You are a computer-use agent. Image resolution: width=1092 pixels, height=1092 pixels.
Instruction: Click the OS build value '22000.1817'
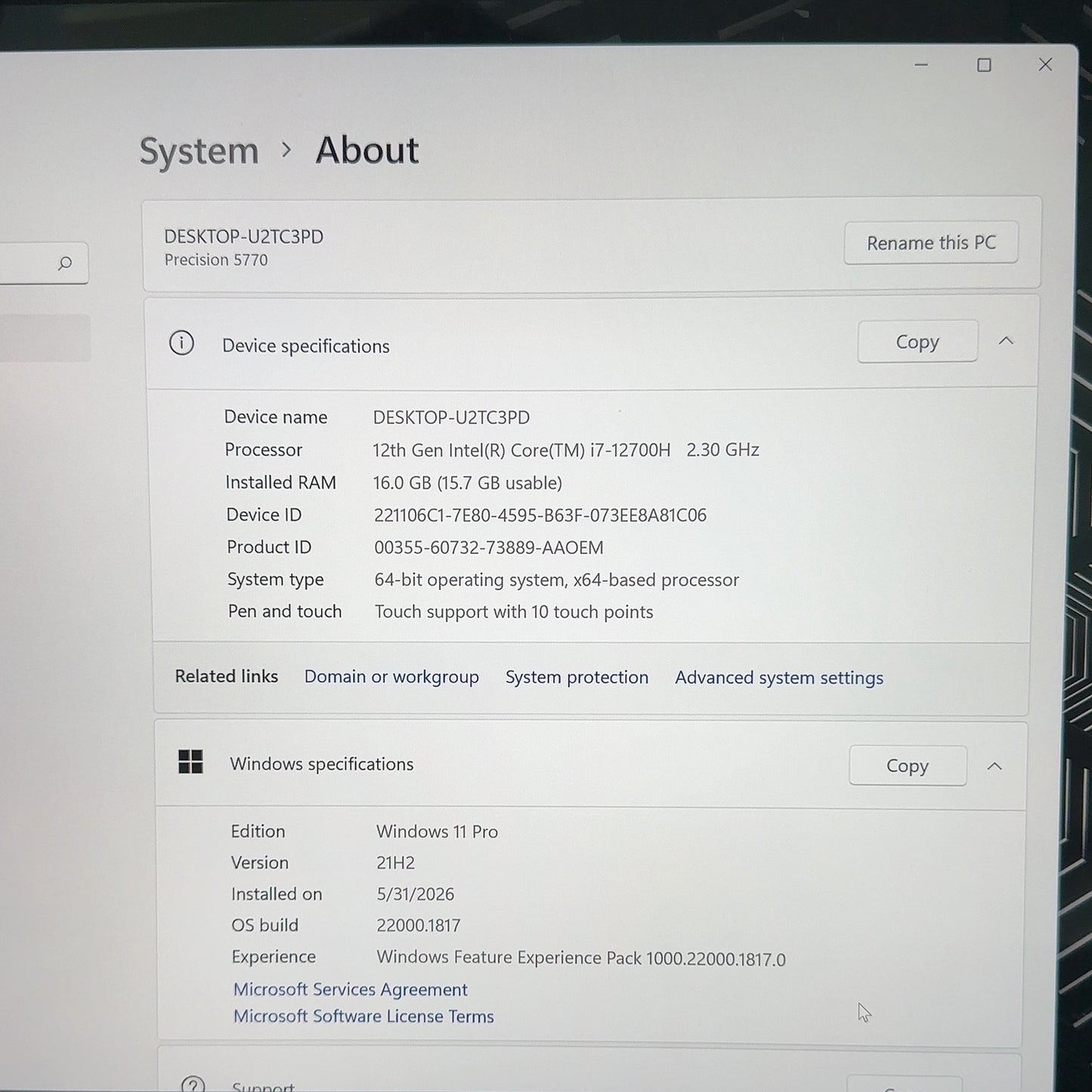(419, 926)
